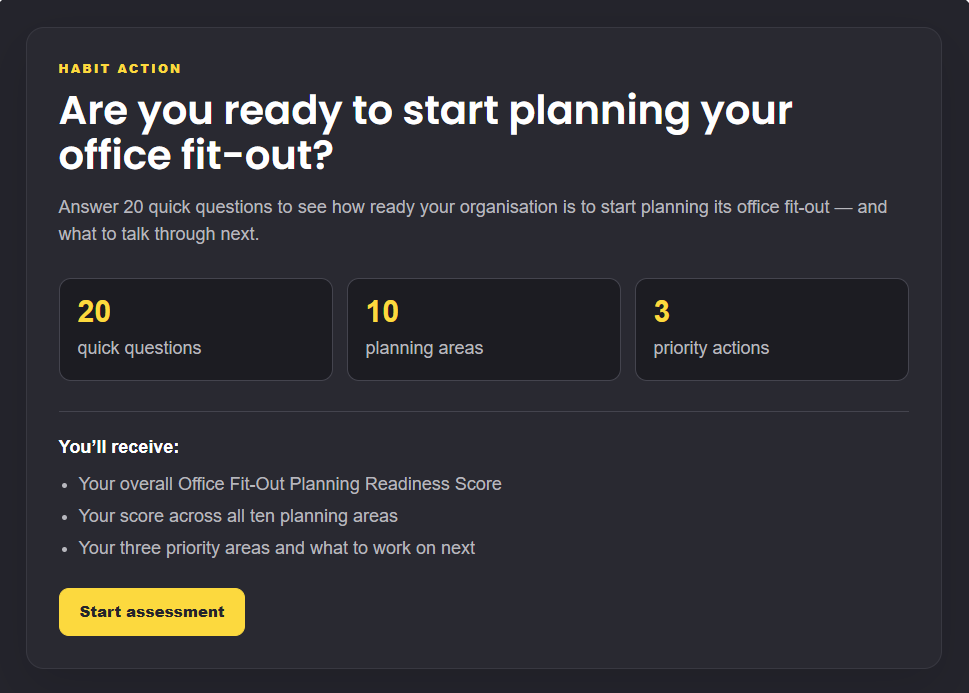Click the 'planning areas' label text

click(x=424, y=348)
